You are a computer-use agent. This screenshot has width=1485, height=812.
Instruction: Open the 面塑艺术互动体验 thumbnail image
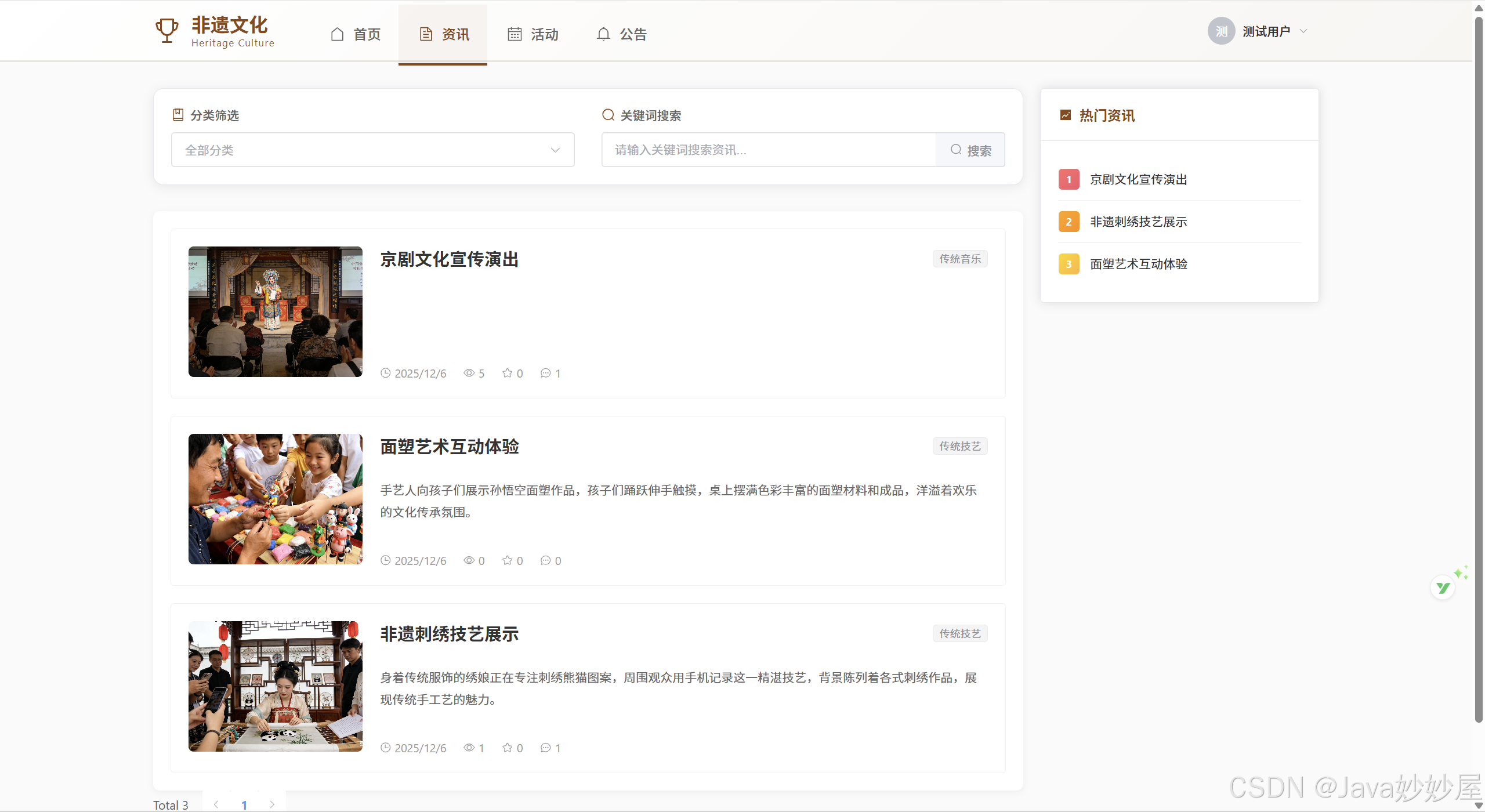click(x=275, y=499)
